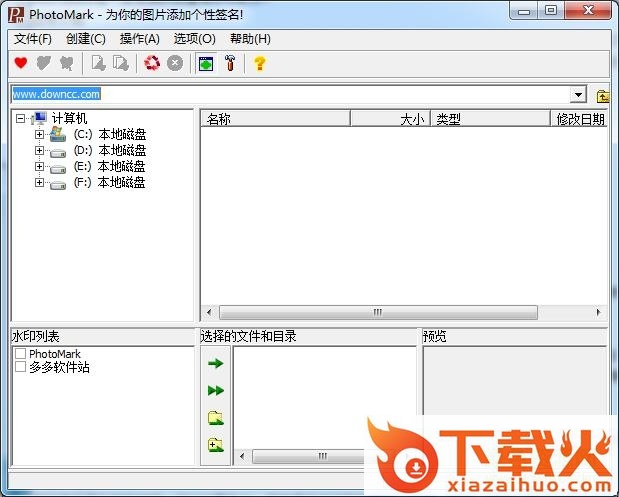The image size is (619, 497).
Task: Click the folder with arrow icon
Action: tap(216, 418)
